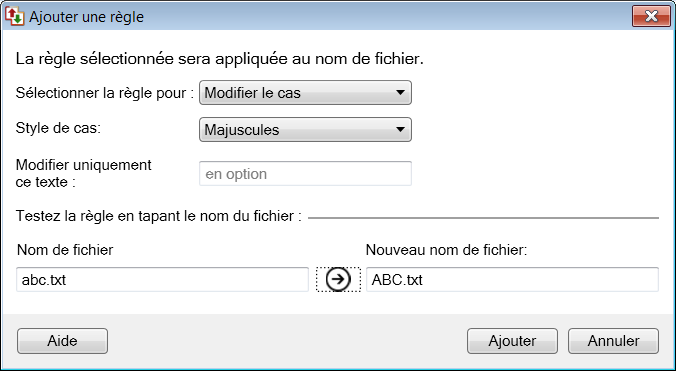Viewport: 676px width, 371px height.
Task: Click the 'Style de cas:' label
Action: (x=58, y=128)
